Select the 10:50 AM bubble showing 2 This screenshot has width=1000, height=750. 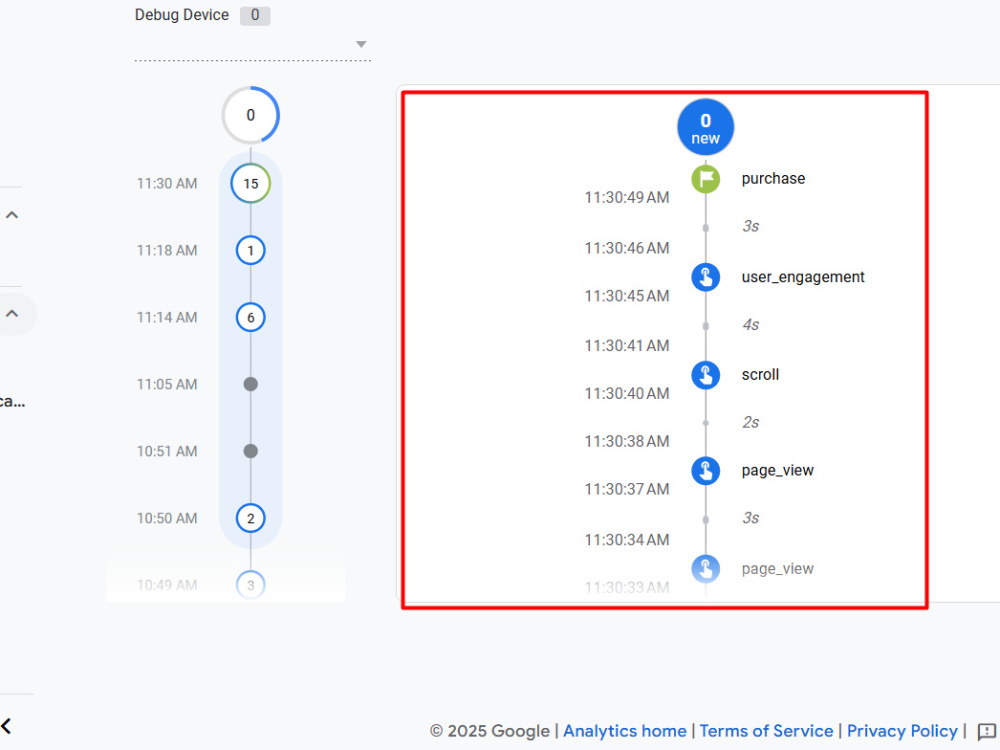(x=251, y=518)
